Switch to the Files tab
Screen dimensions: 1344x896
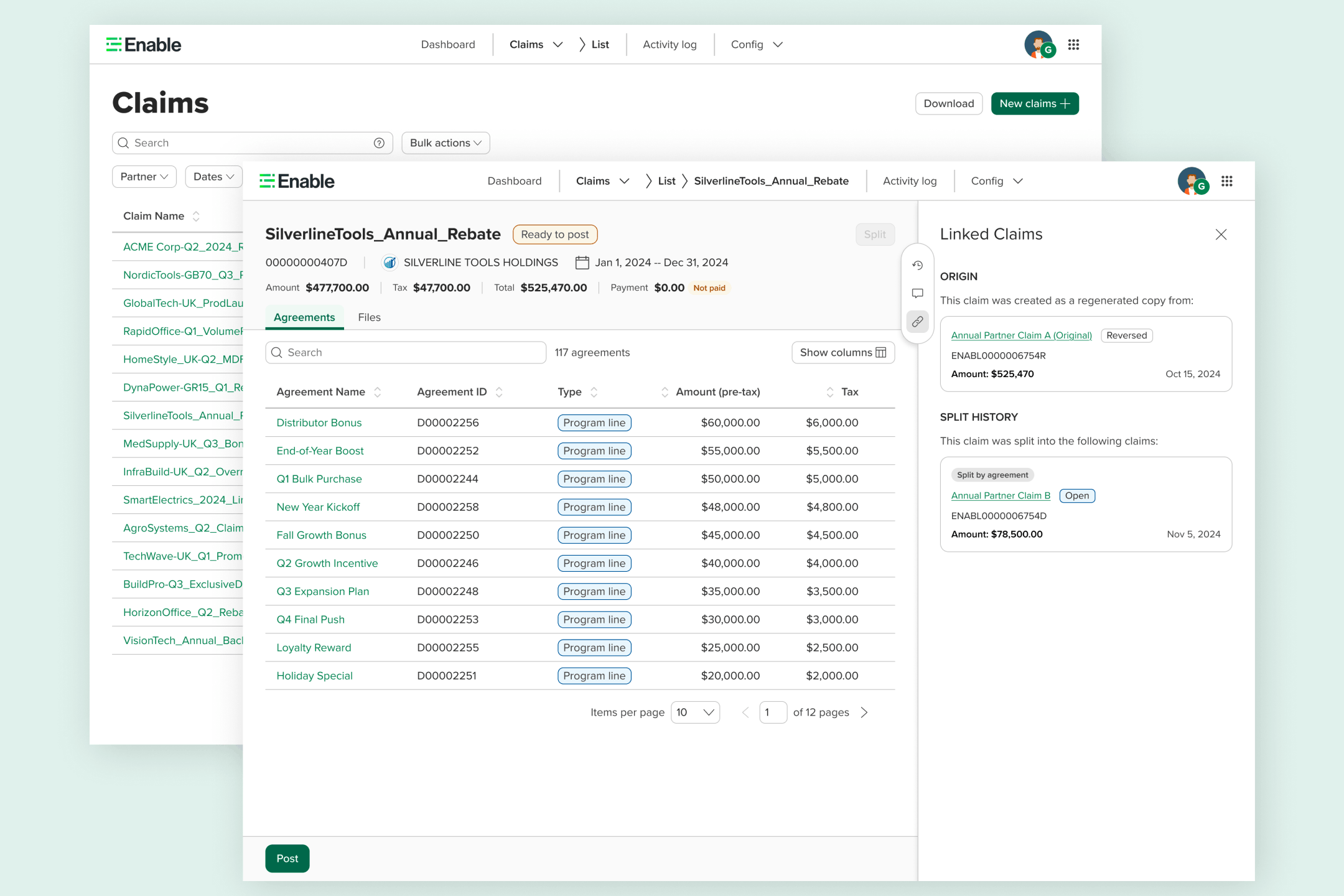click(x=369, y=317)
